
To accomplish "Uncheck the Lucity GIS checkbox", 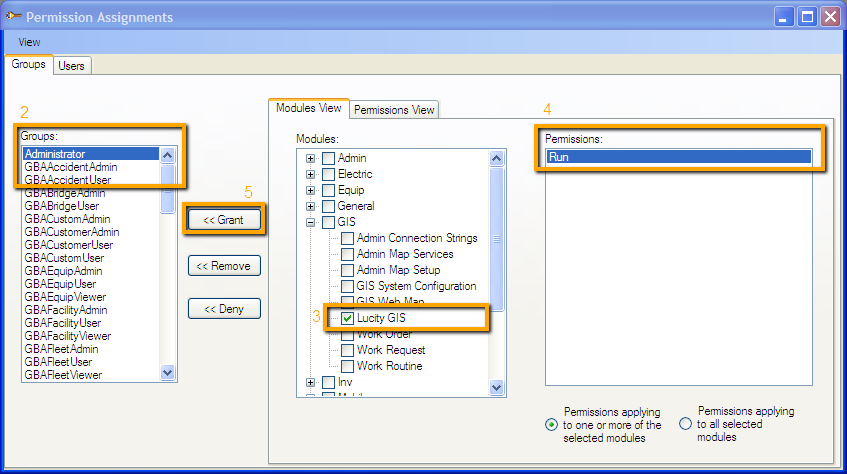I will [x=347, y=318].
